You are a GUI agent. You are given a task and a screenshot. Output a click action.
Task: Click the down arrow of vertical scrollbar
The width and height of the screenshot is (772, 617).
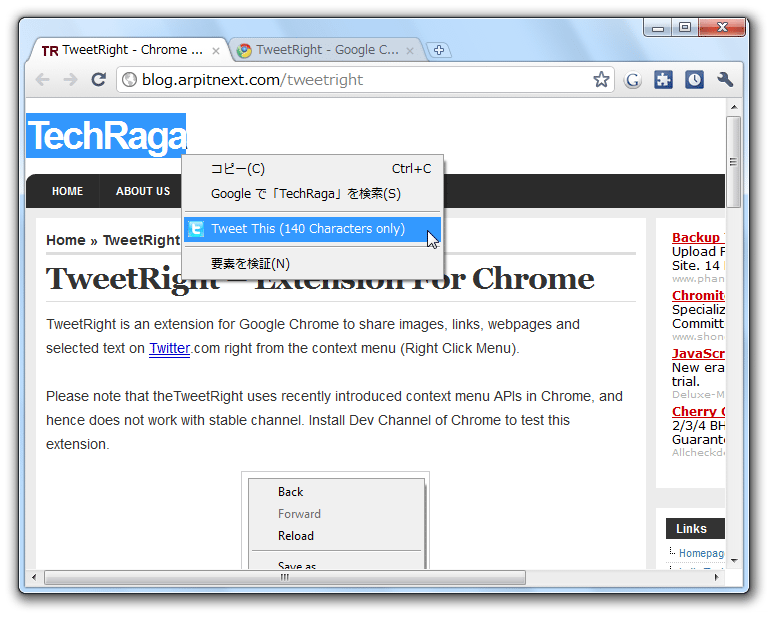734,560
